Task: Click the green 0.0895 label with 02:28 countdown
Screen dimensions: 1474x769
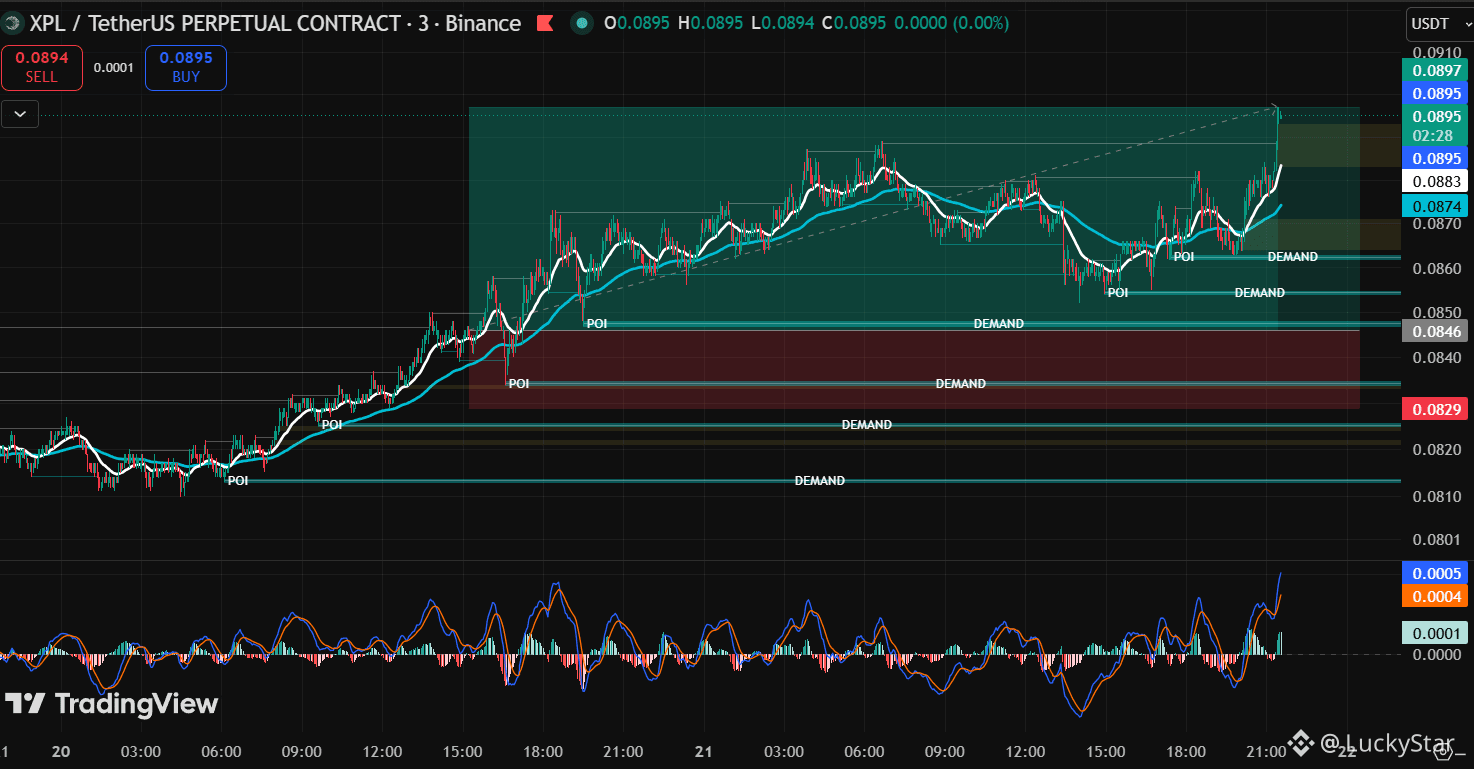Action: pos(1437,125)
